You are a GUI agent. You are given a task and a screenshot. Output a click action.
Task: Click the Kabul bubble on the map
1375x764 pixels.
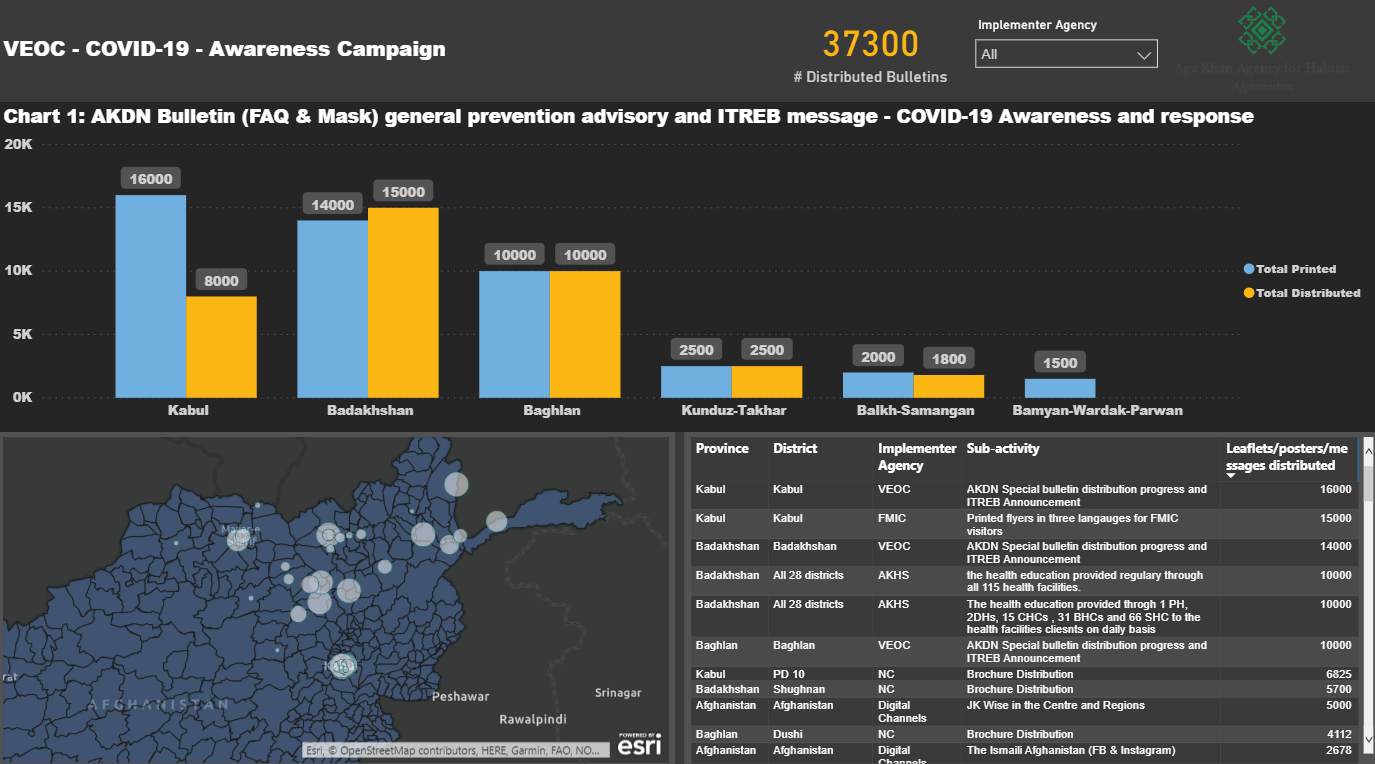[x=342, y=665]
